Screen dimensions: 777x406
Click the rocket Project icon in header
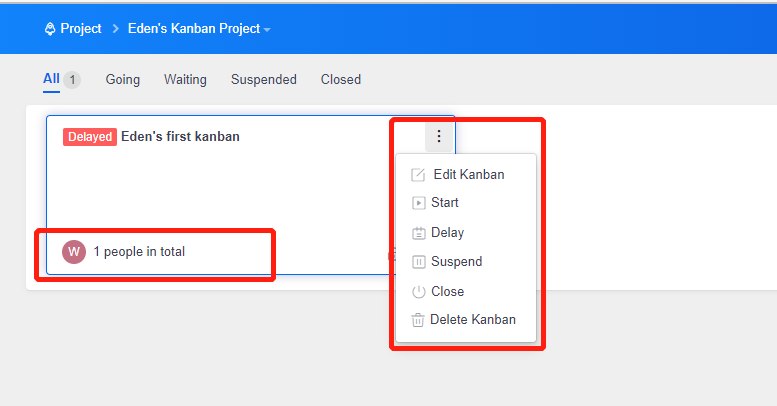click(50, 29)
